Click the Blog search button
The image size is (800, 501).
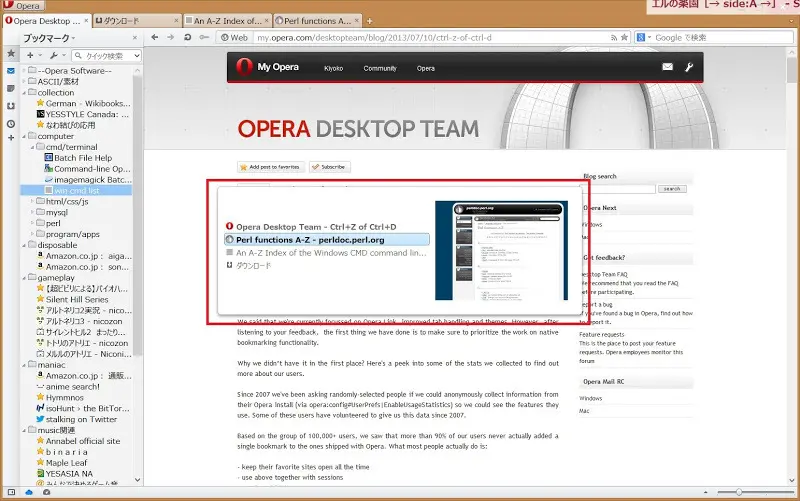pos(672,189)
